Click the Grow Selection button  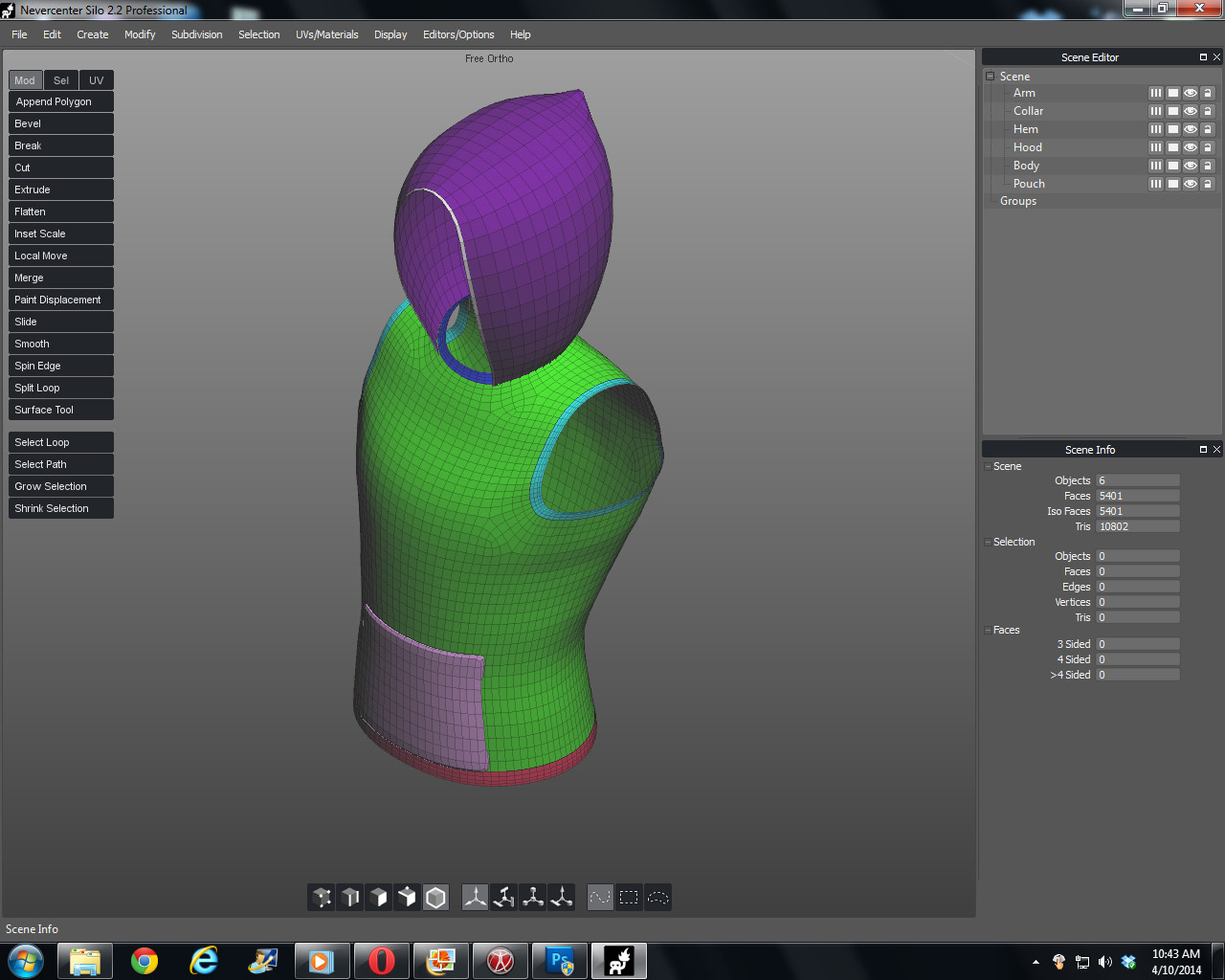tap(61, 486)
